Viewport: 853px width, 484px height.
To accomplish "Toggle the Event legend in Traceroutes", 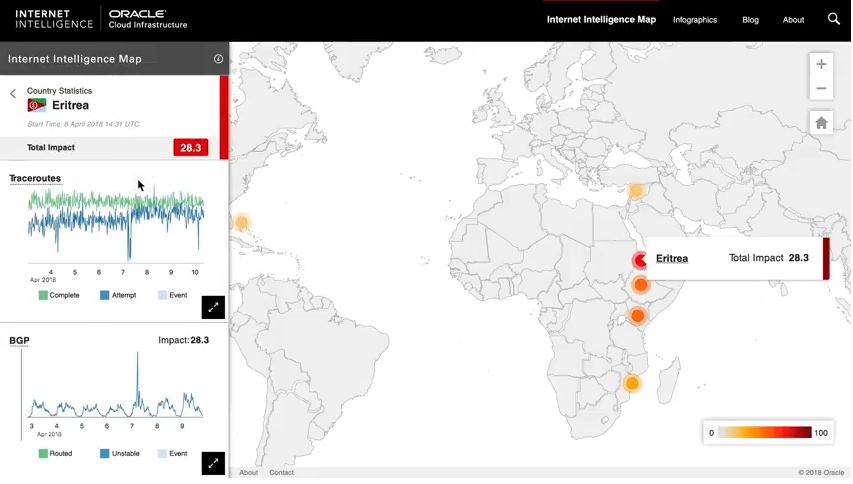I will [172, 295].
